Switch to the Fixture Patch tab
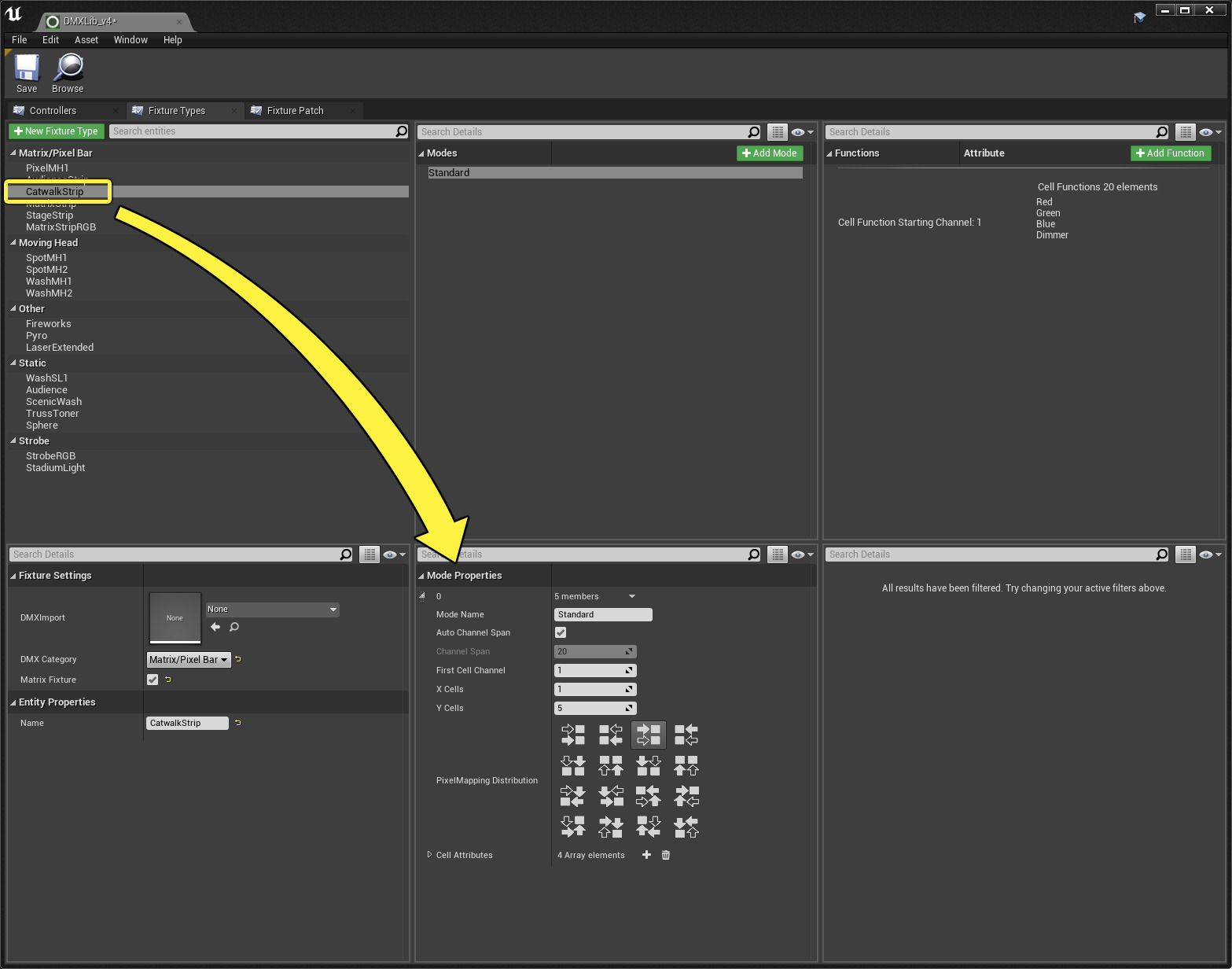The image size is (1232, 969). [x=295, y=110]
